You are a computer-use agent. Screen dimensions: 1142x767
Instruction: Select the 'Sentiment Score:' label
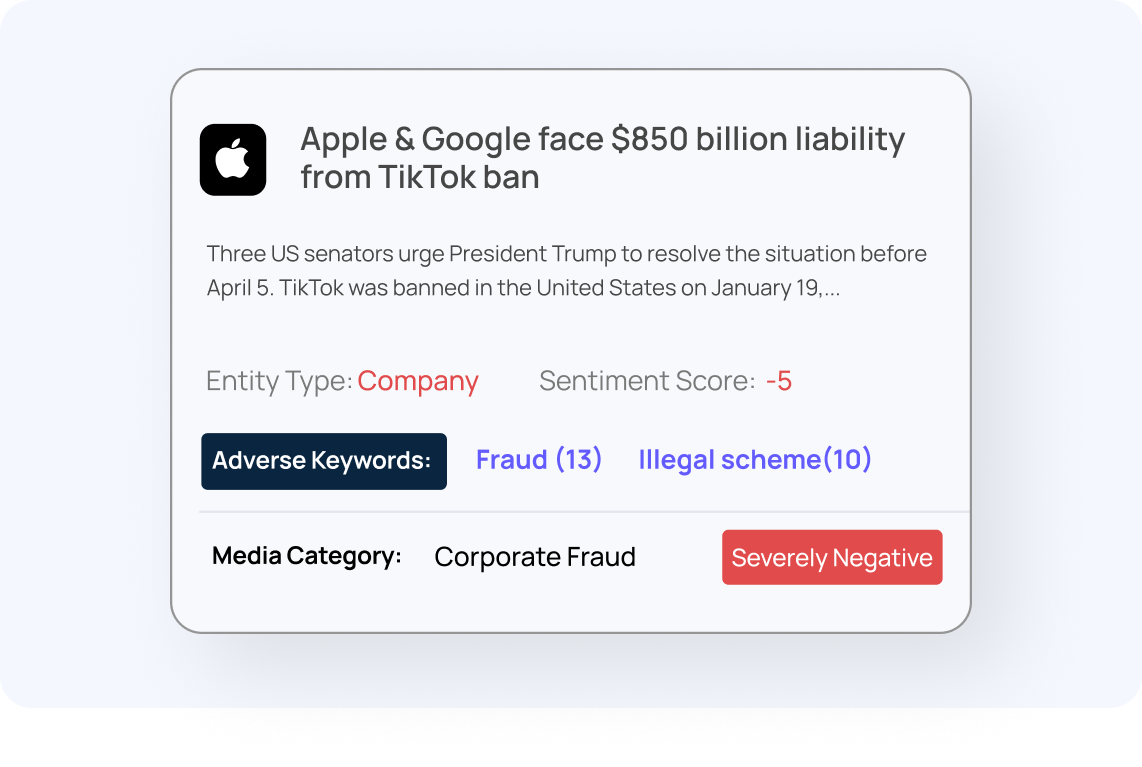tap(647, 381)
